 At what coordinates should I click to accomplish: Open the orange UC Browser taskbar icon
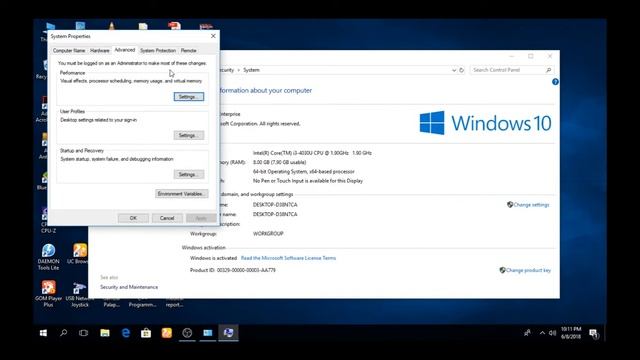click(167, 333)
